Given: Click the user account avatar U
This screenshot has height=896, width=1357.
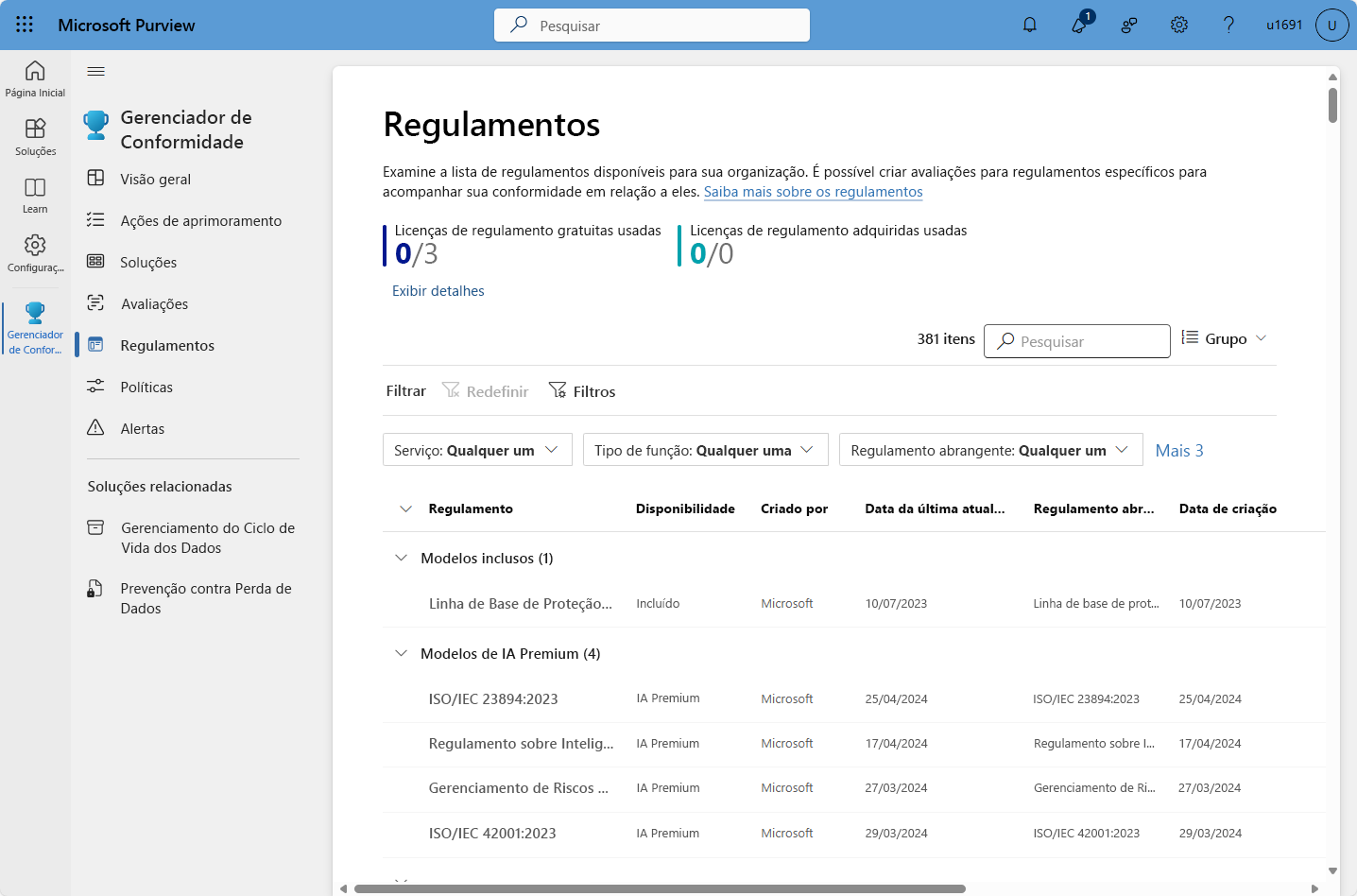Looking at the screenshot, I should (1331, 25).
